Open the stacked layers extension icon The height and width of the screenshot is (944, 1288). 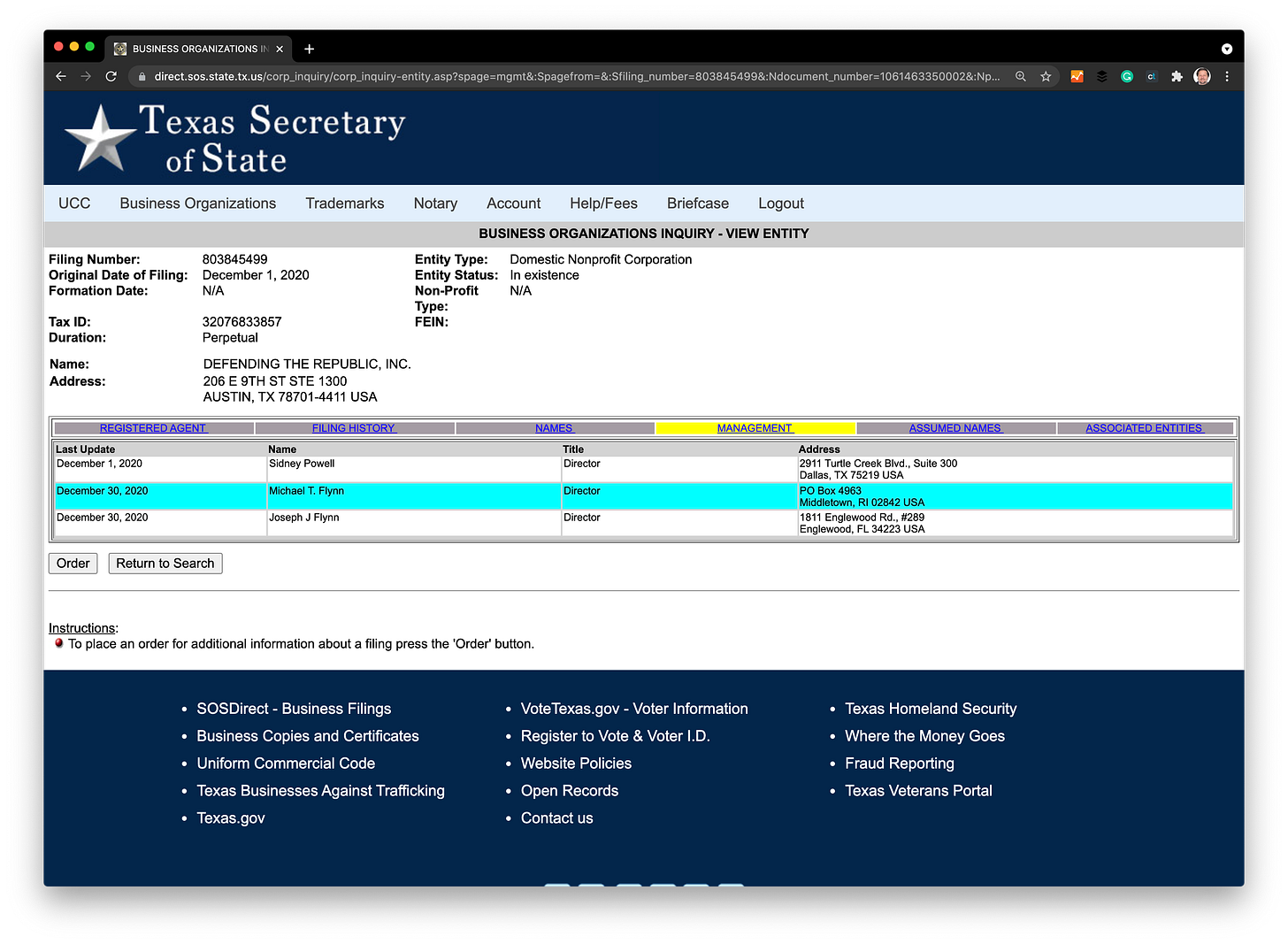pyautogui.click(x=1101, y=76)
